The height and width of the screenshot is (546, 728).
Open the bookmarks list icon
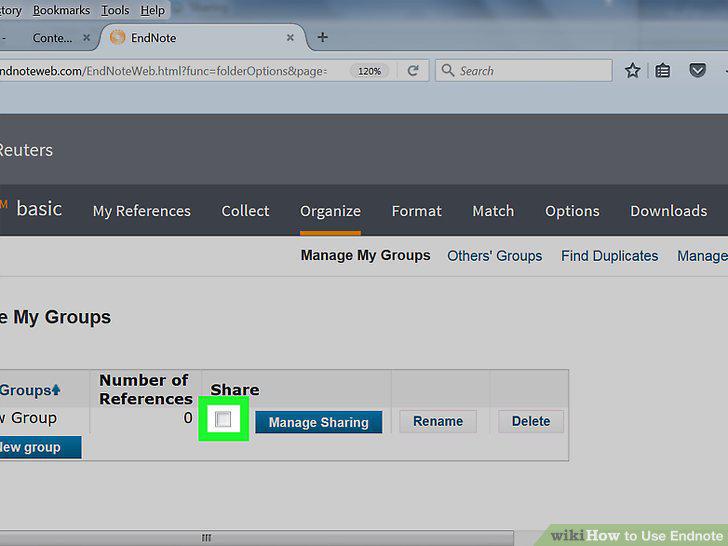click(x=662, y=71)
